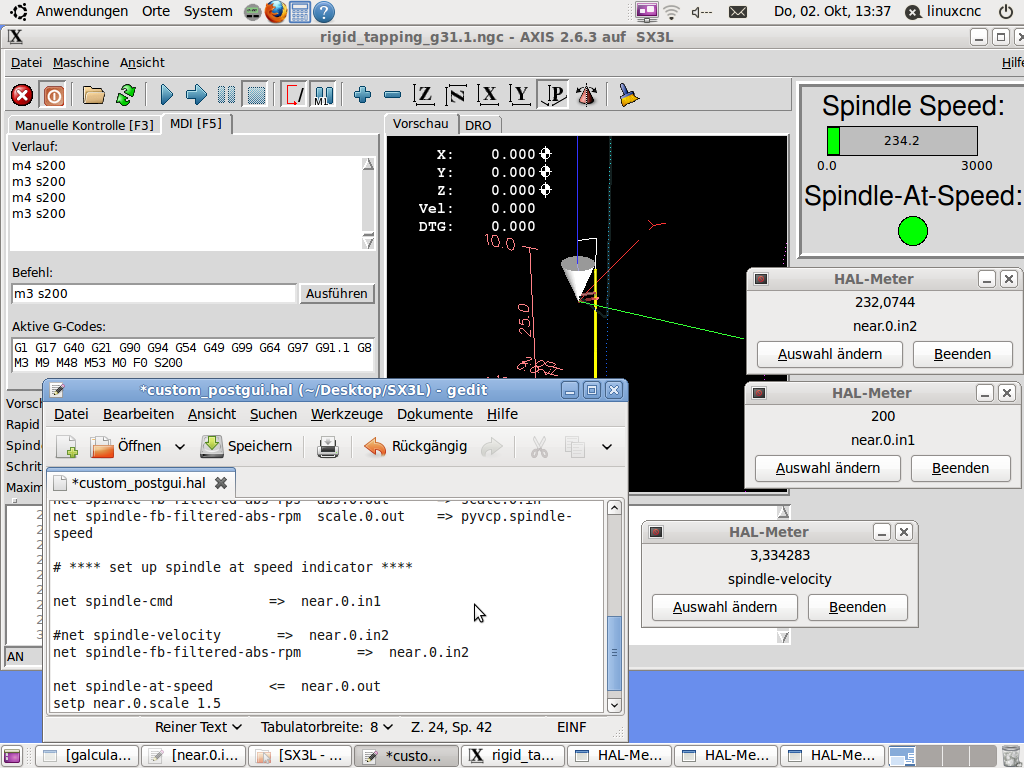The width and height of the screenshot is (1024, 768).
Task: Print the document from gedit toolbar
Action: (327, 447)
